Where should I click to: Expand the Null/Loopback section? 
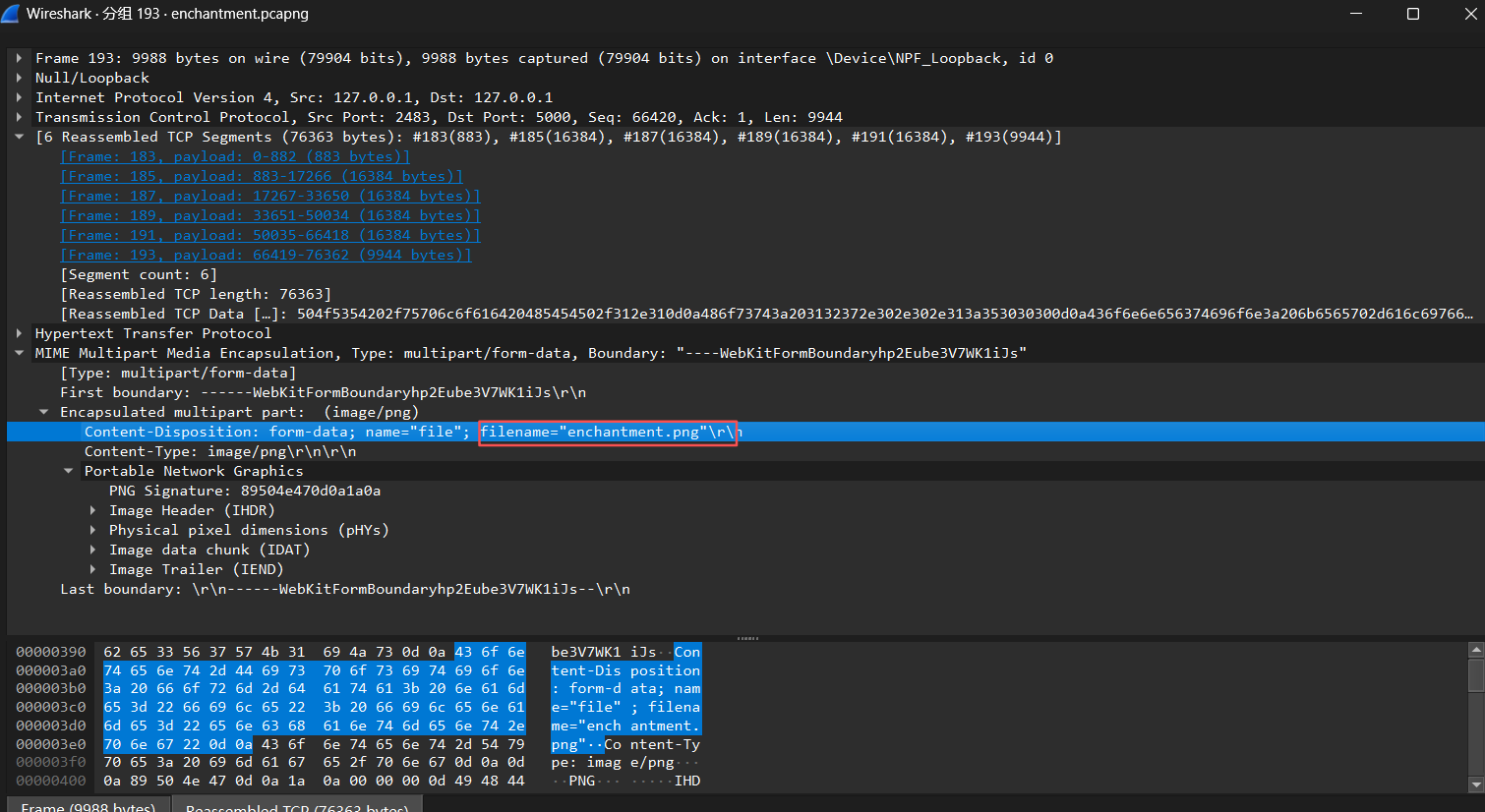point(19,78)
